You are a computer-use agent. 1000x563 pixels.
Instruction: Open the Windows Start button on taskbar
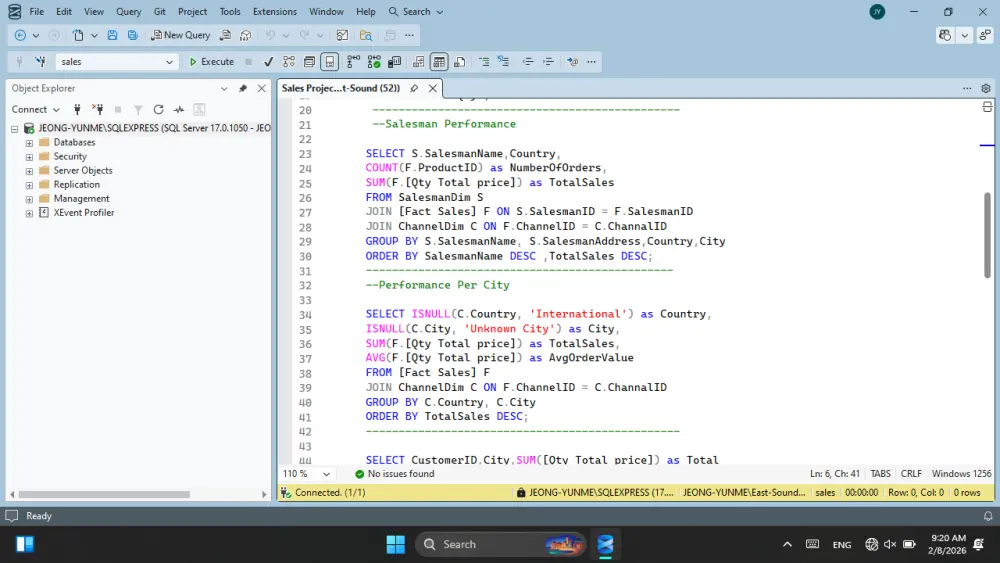pos(395,545)
